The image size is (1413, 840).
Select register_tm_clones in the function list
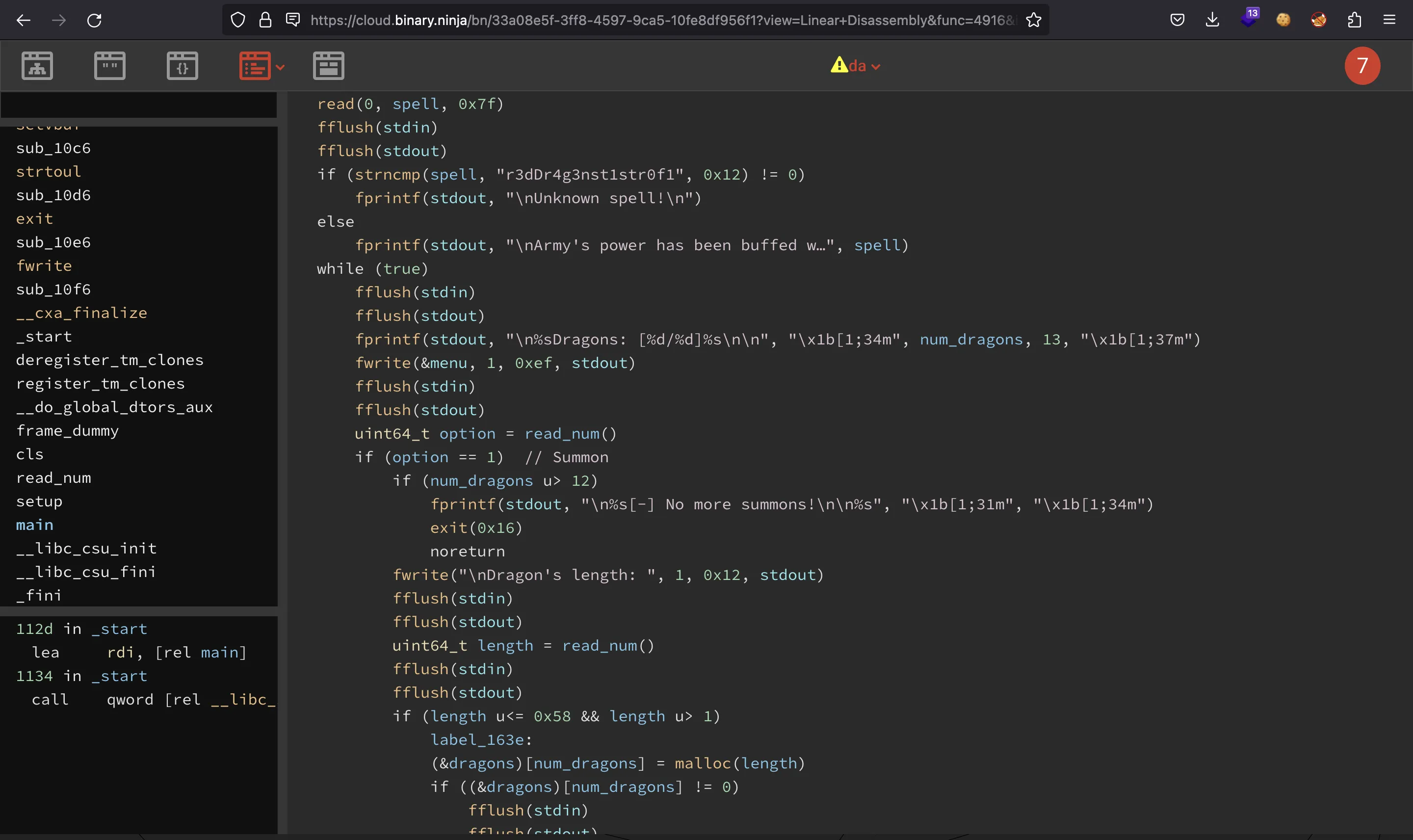click(x=100, y=384)
